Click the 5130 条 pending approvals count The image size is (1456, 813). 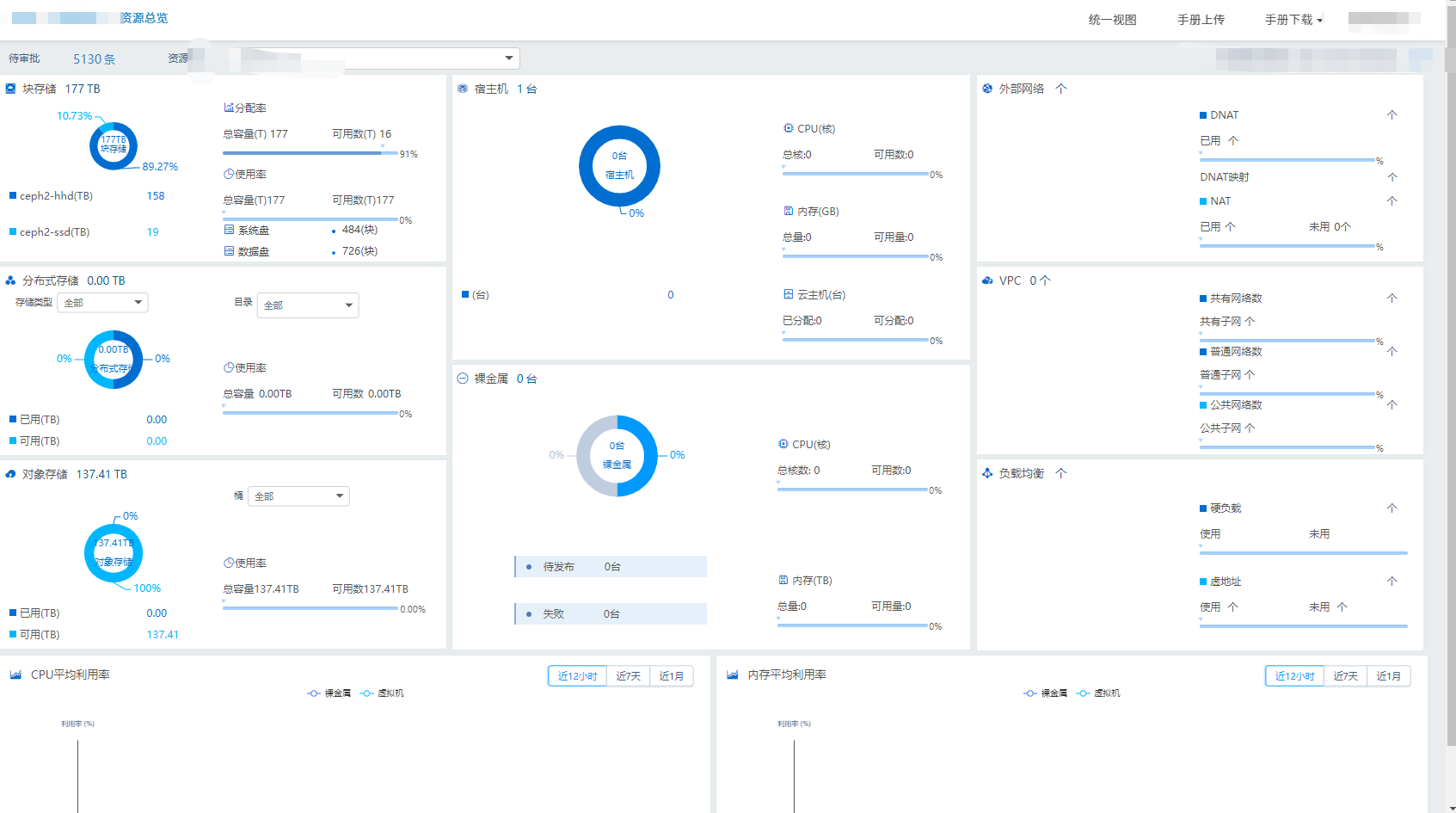pyautogui.click(x=94, y=59)
